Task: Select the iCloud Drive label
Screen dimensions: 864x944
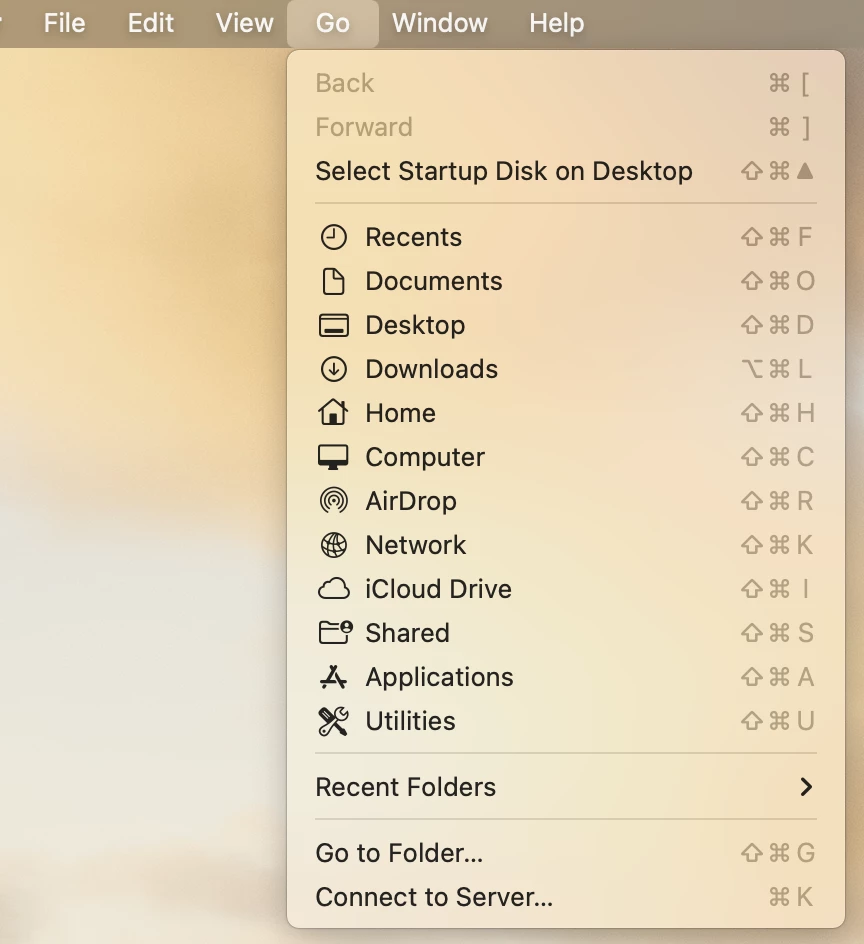Action: pyautogui.click(x=438, y=589)
